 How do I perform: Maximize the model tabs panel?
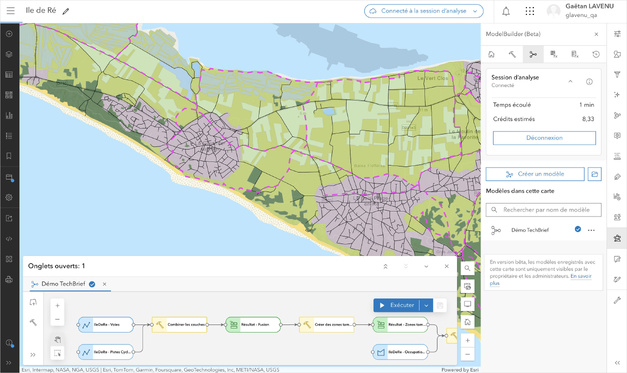(385, 266)
